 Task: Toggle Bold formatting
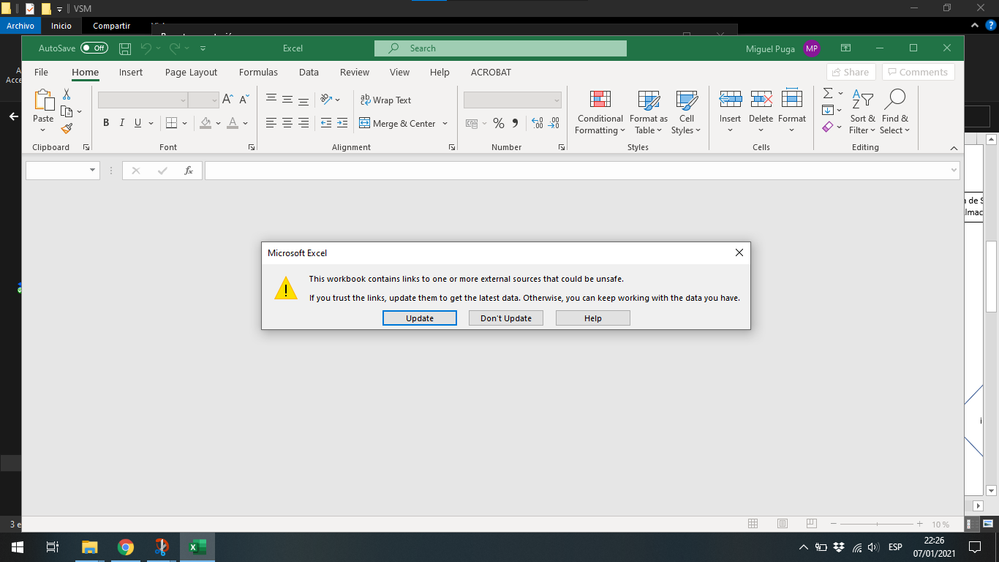(106, 123)
